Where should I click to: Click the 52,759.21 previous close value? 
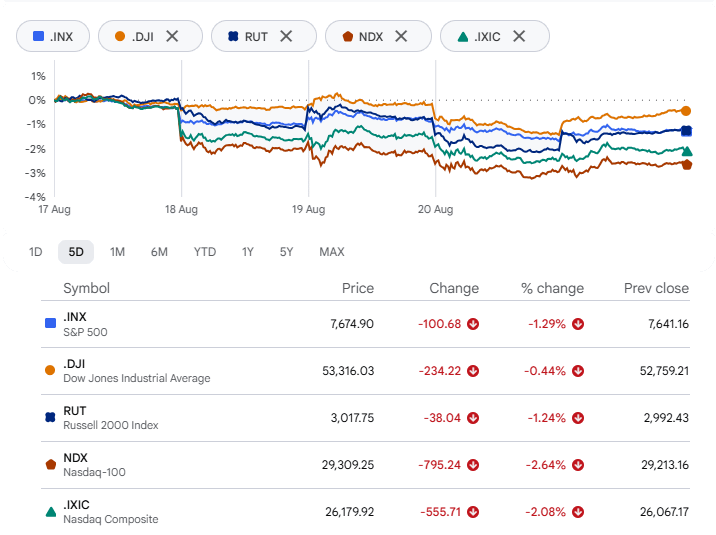[x=664, y=371]
